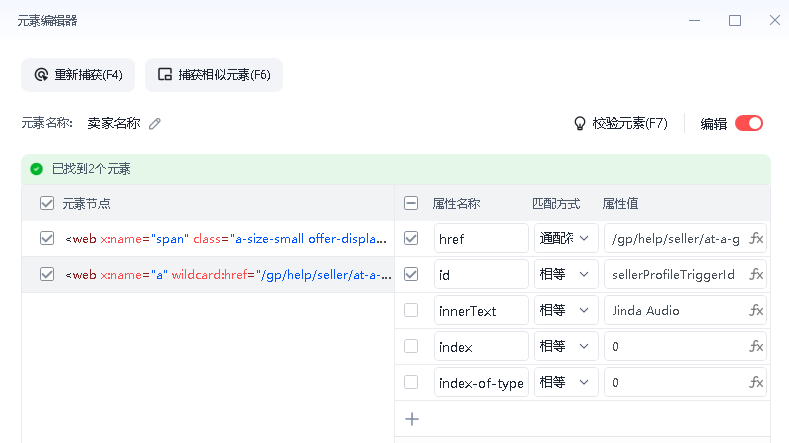Expand the 相等 dropdown for innerText
789x443 pixels.
click(566, 311)
